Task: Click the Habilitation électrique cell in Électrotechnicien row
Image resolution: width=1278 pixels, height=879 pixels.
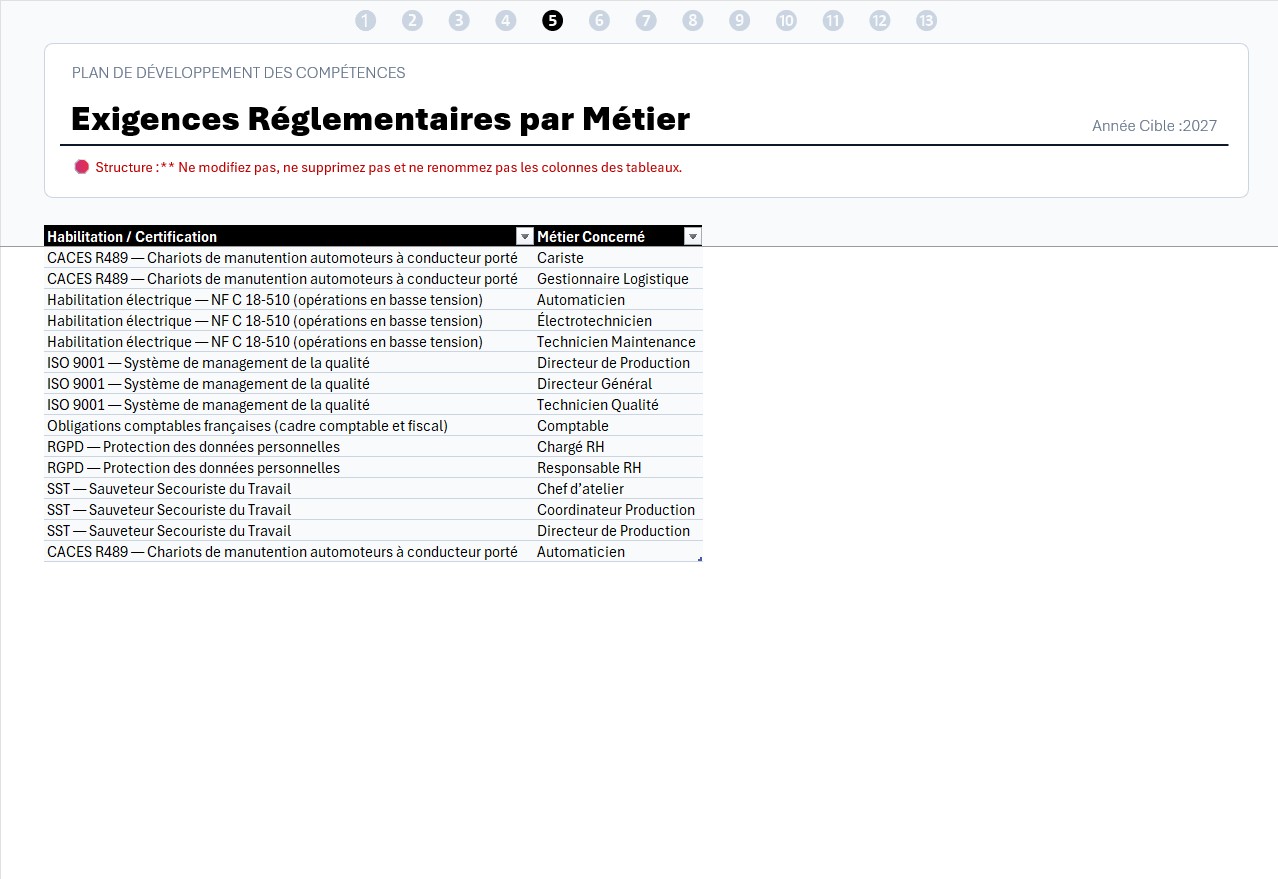Action: click(289, 321)
